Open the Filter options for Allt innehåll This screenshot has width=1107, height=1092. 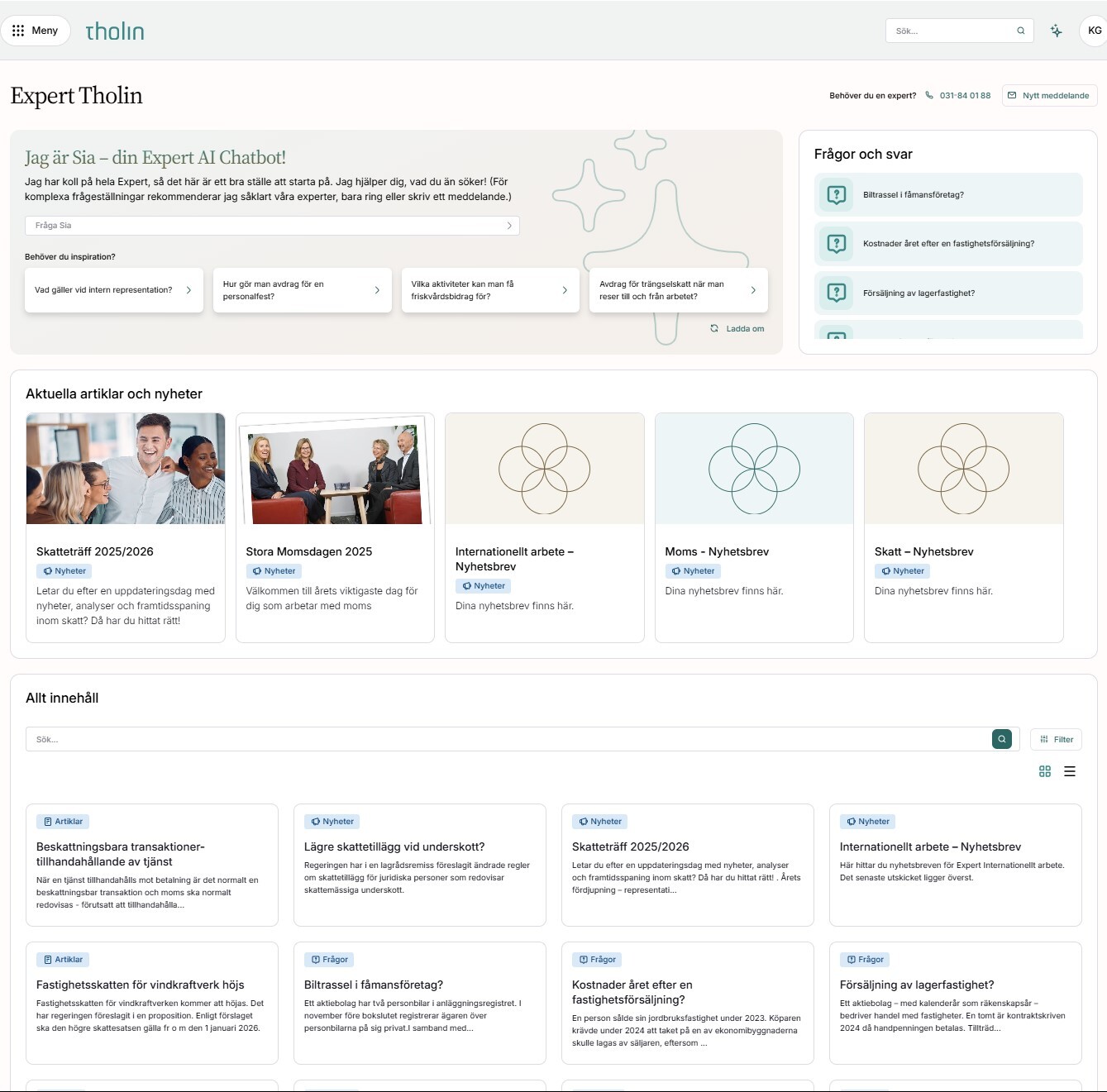click(x=1056, y=739)
